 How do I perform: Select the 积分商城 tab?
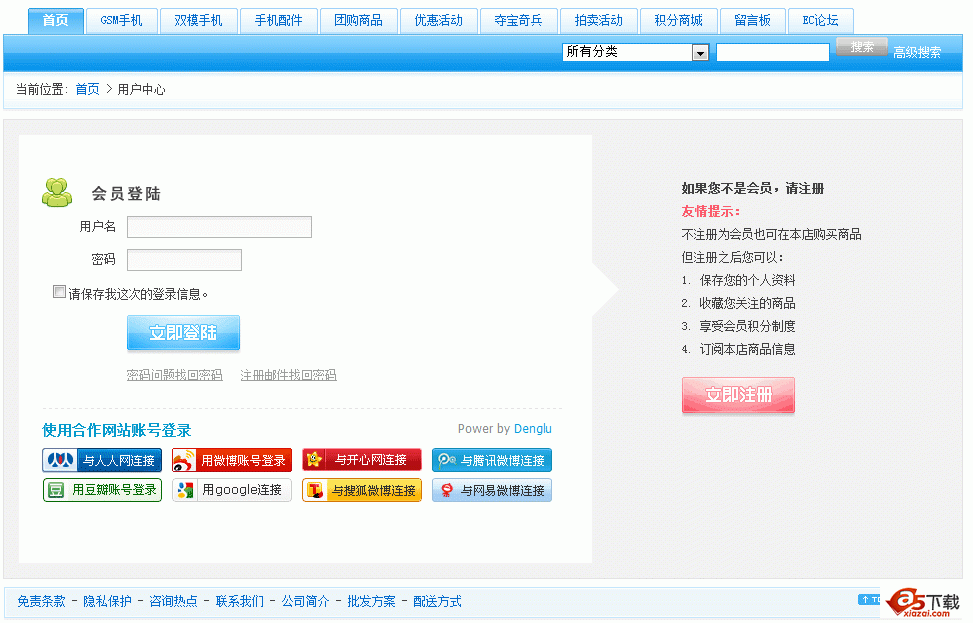coord(679,20)
